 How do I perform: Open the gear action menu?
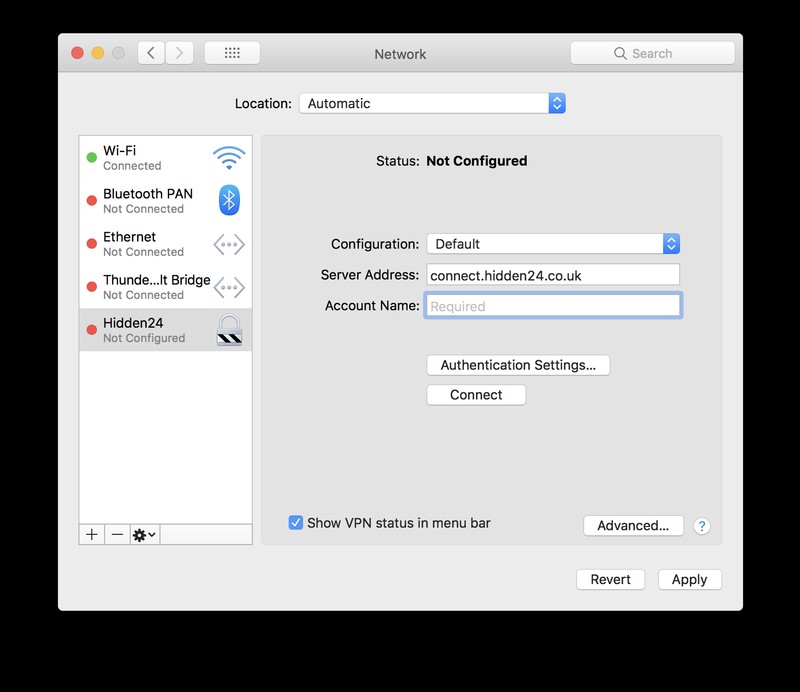[x=144, y=534]
